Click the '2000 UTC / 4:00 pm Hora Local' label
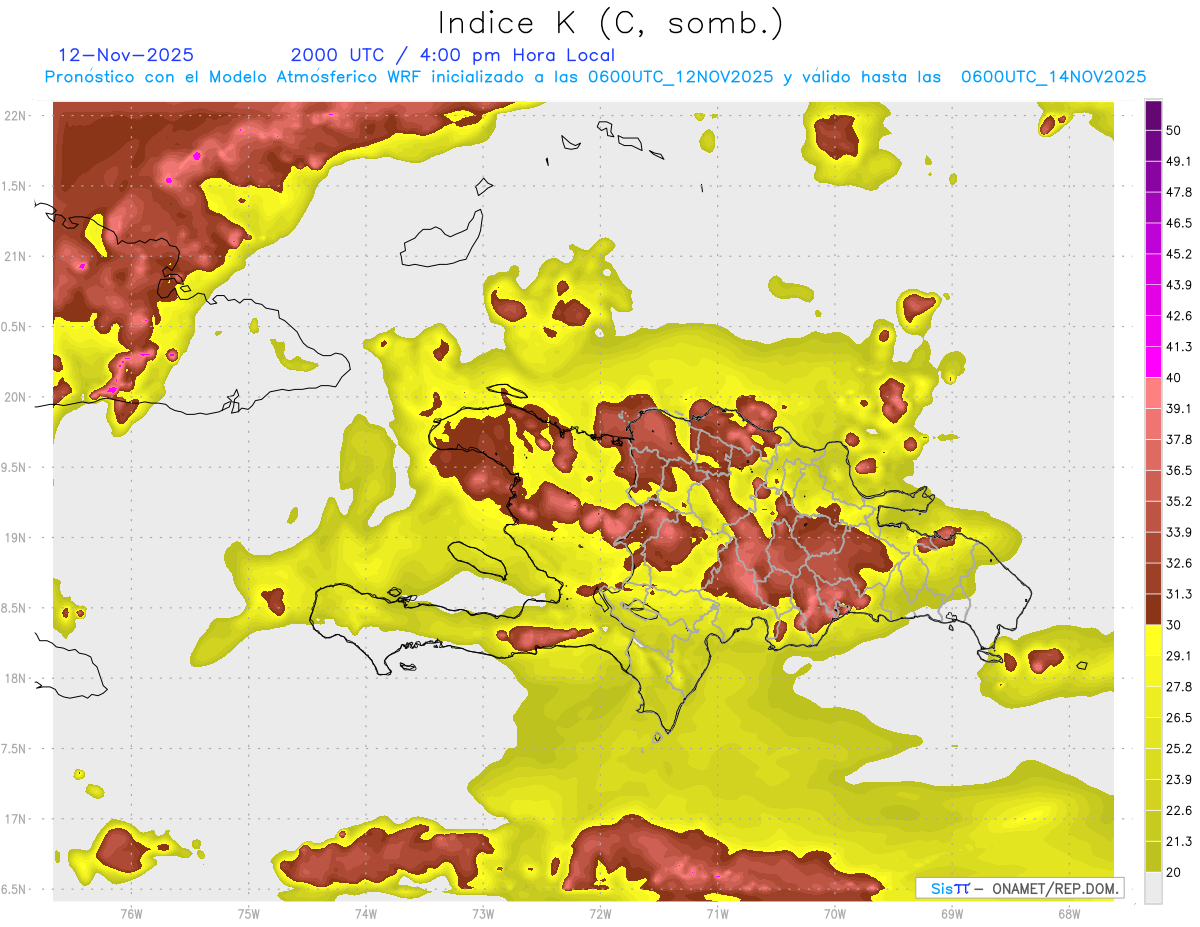The width and height of the screenshot is (1200, 927). coord(453,55)
